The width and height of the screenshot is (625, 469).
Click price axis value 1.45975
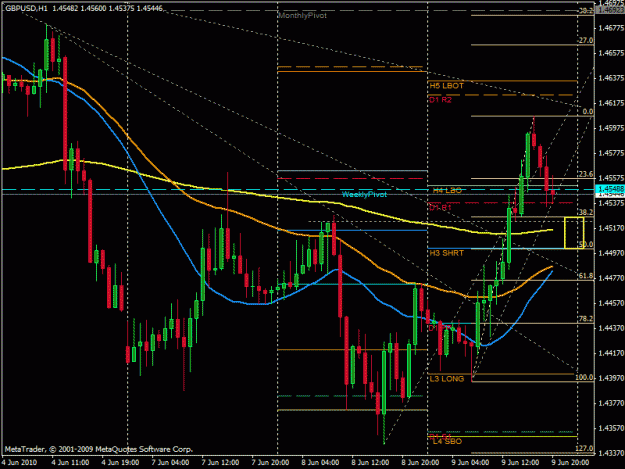(611, 128)
